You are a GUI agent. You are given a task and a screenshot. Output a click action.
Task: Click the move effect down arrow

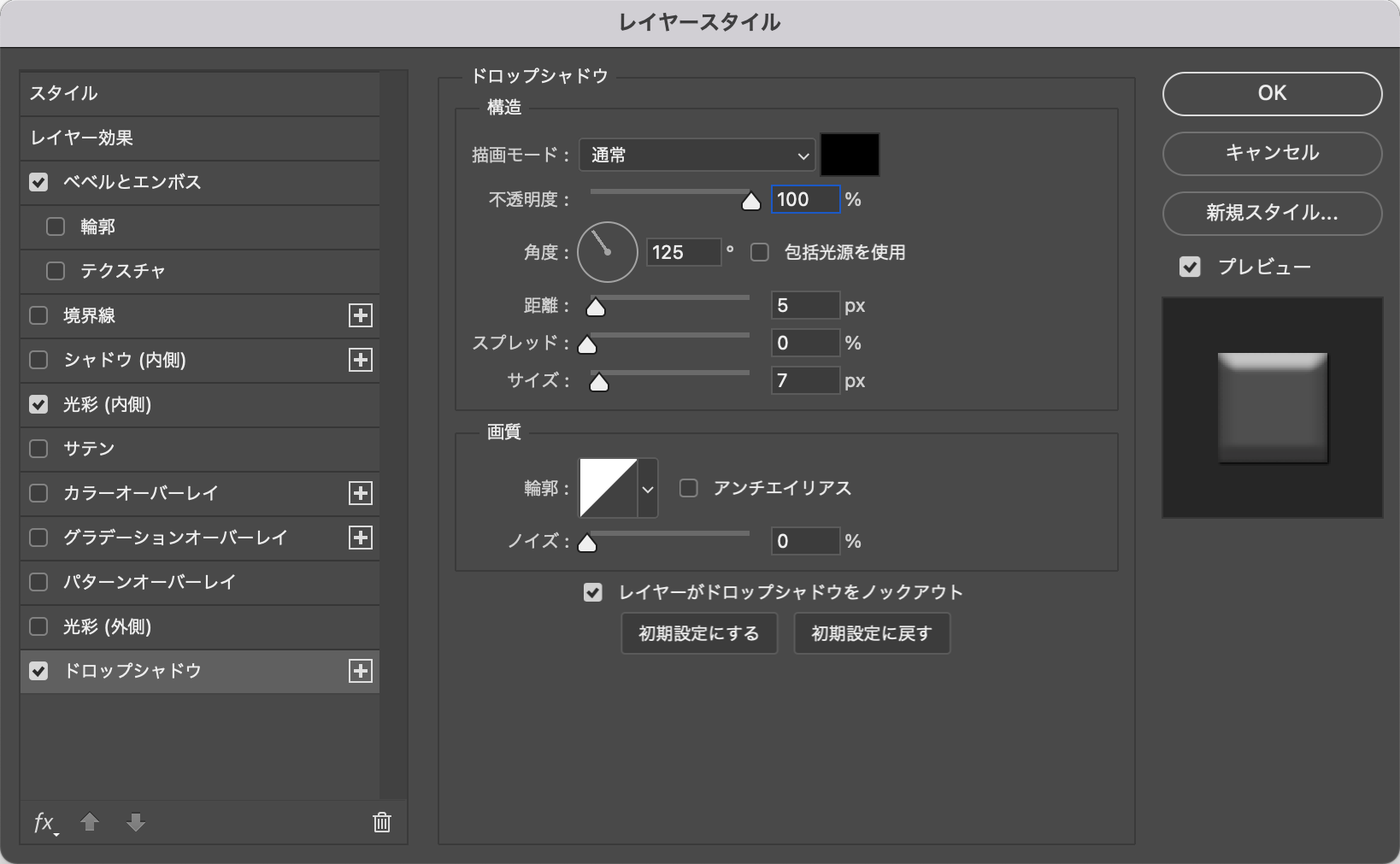click(135, 822)
